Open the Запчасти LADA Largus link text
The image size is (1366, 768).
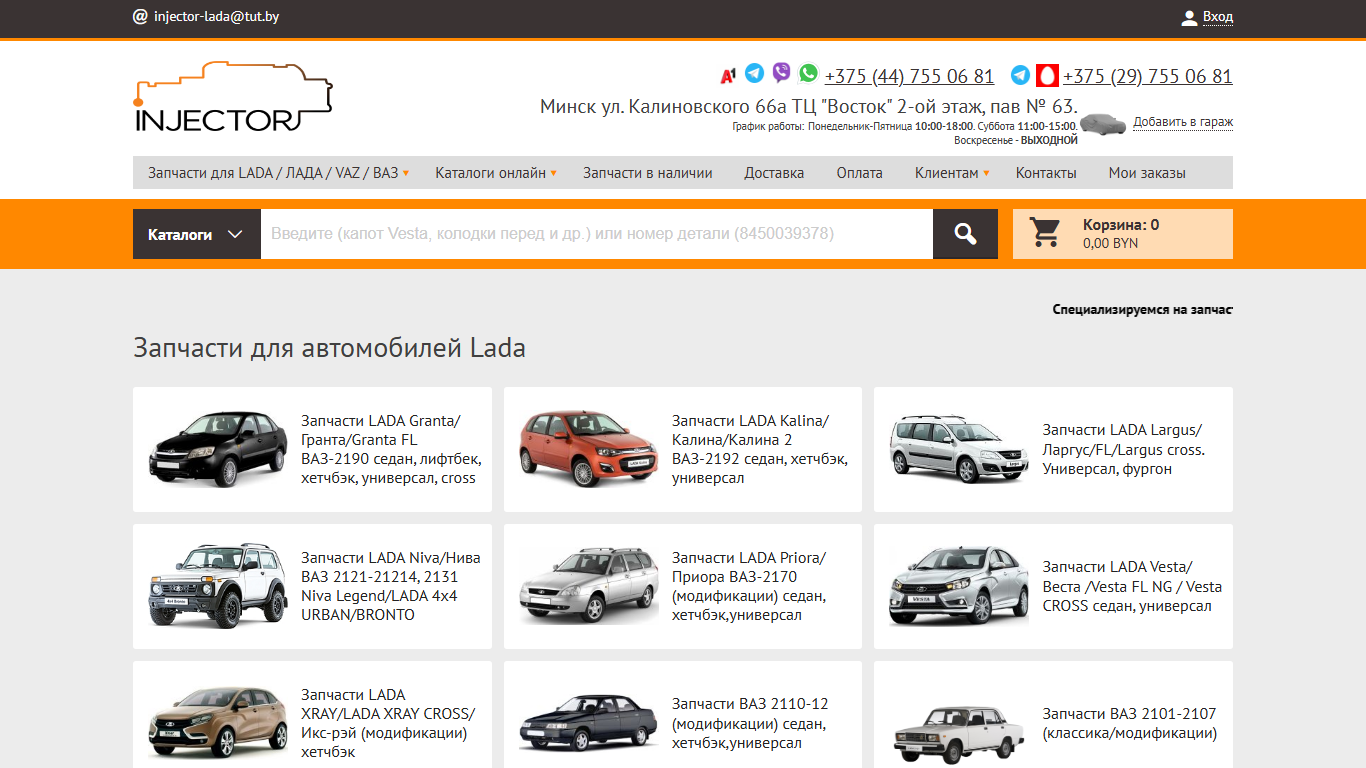1124,449
